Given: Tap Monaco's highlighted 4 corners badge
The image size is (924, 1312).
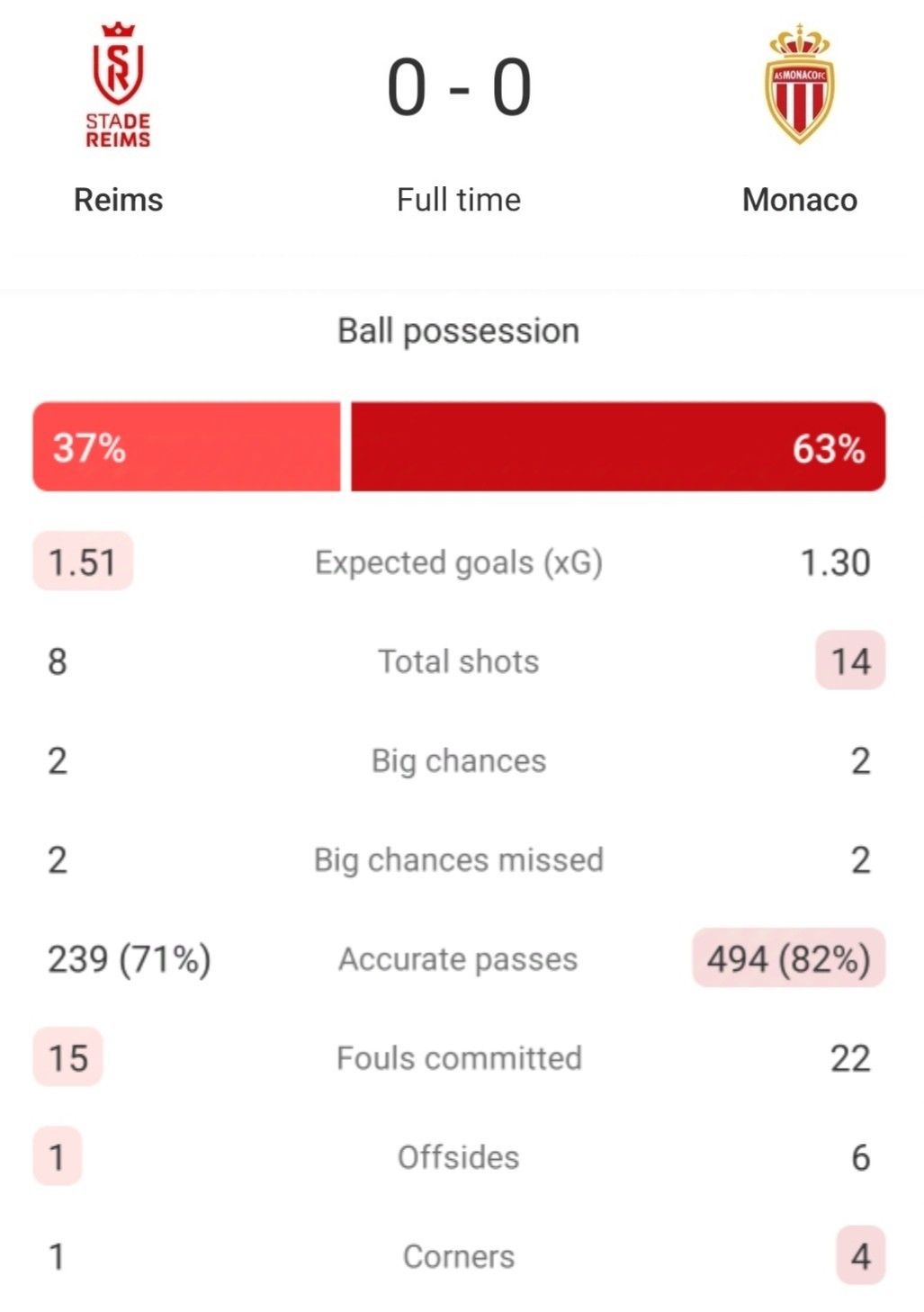Looking at the screenshot, I should click(860, 1255).
